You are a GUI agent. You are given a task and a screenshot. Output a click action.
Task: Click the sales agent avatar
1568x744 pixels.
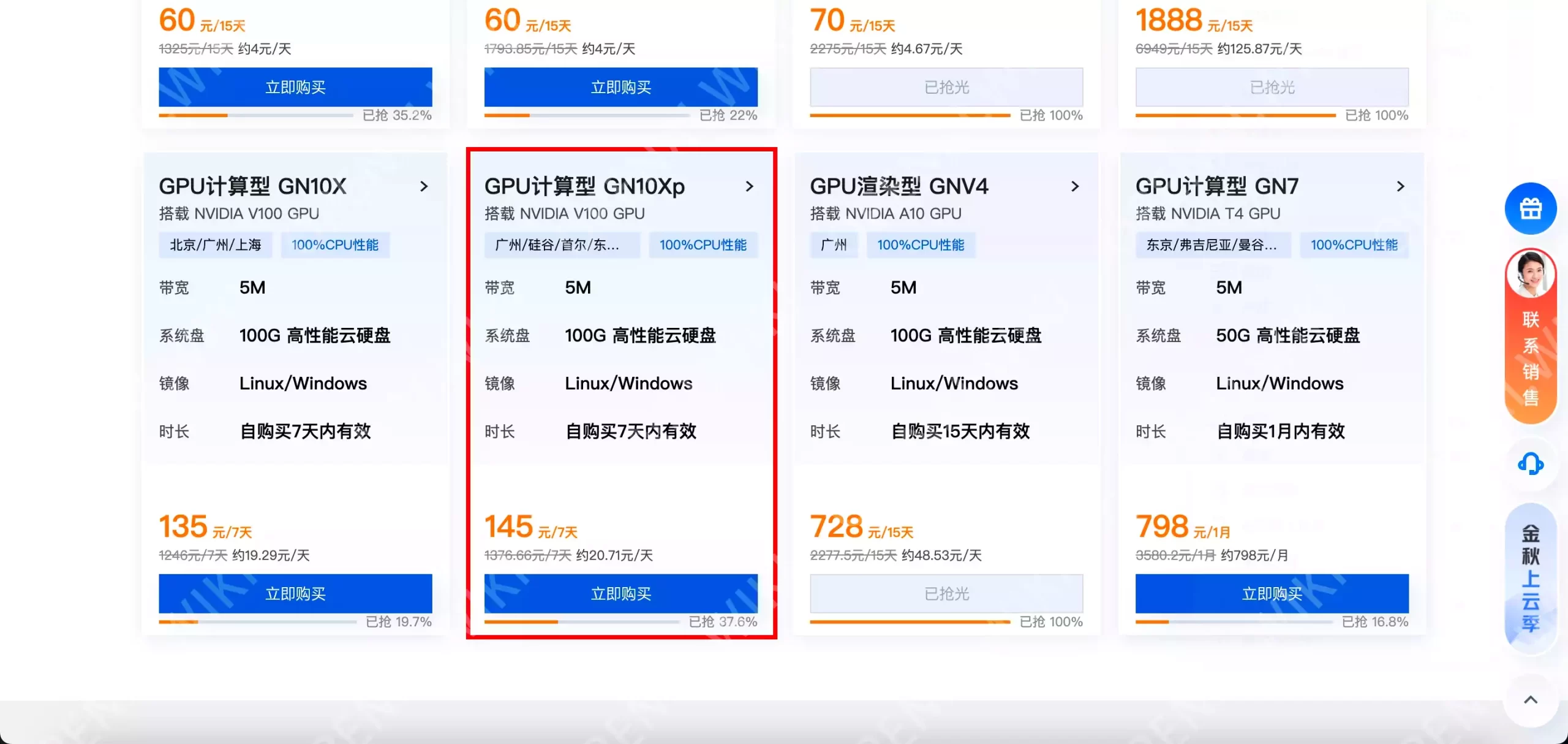tap(1530, 274)
